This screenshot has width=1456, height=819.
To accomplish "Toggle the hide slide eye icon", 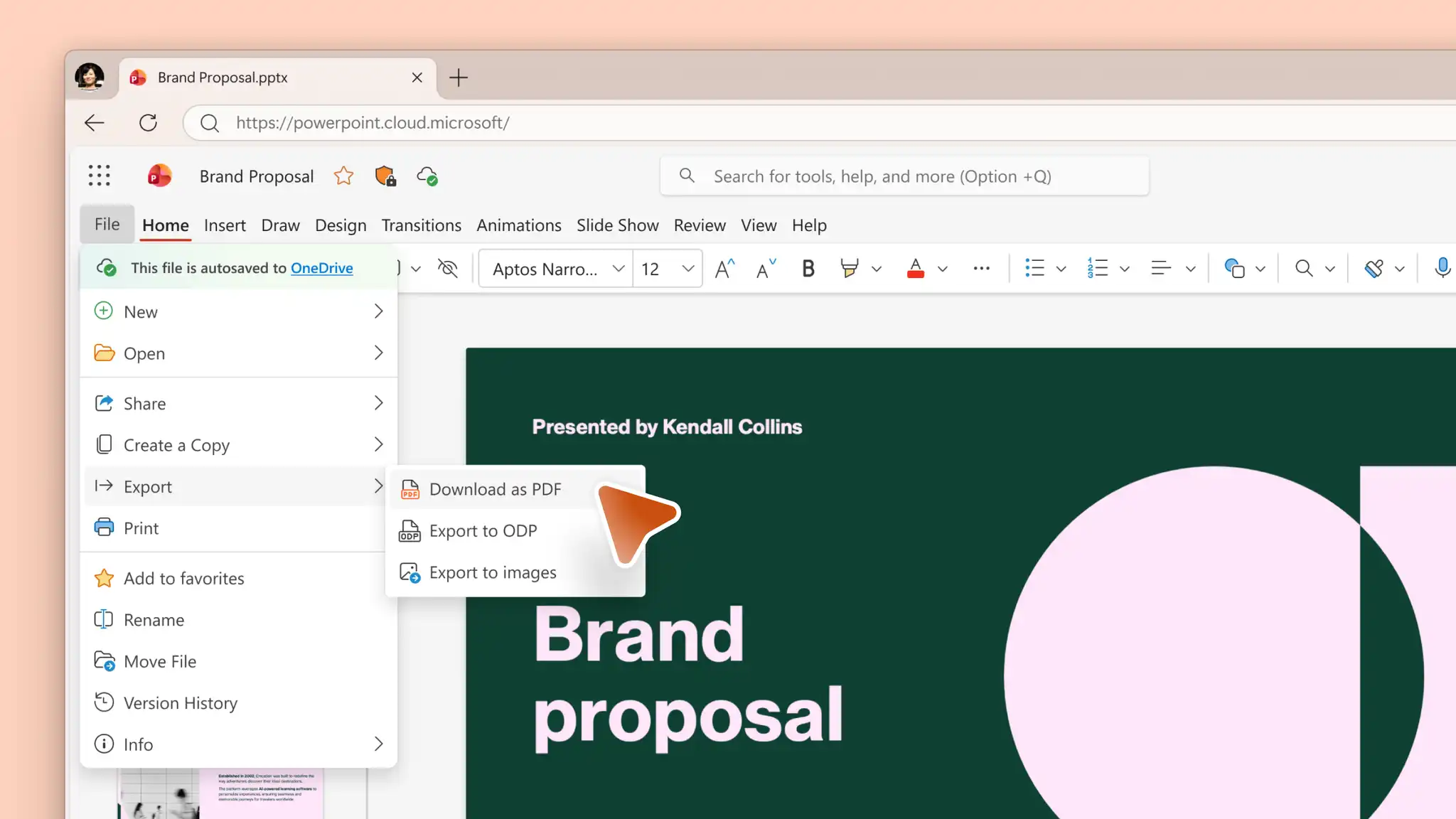I will coord(448,269).
